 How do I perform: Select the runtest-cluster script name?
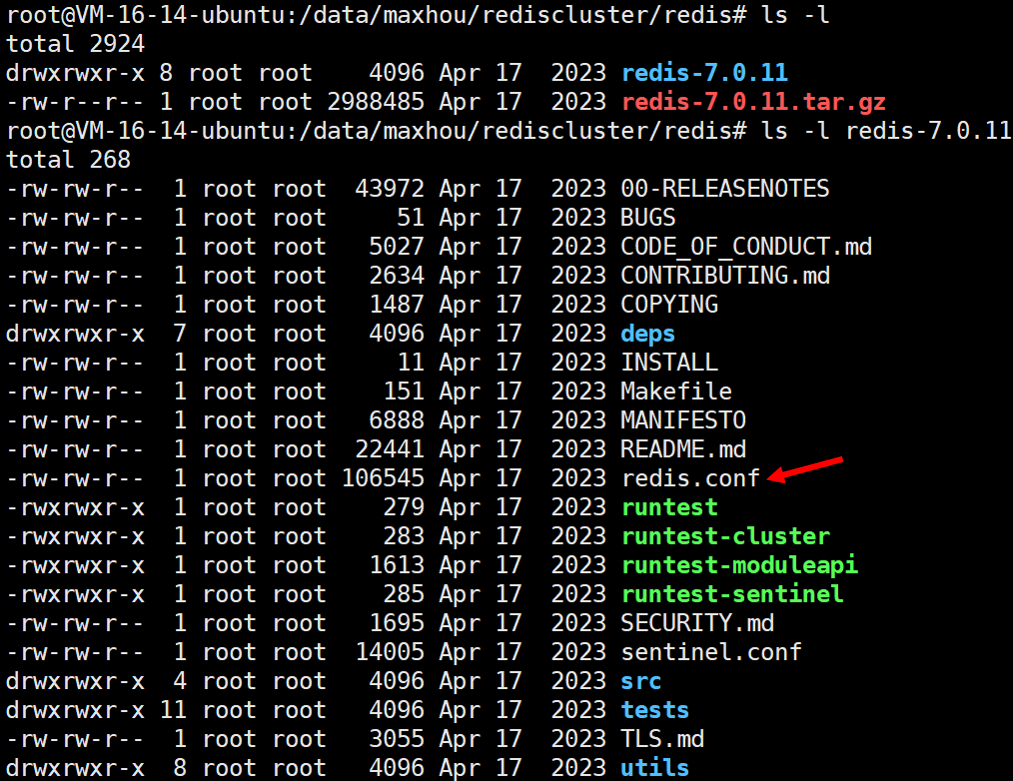click(725, 536)
